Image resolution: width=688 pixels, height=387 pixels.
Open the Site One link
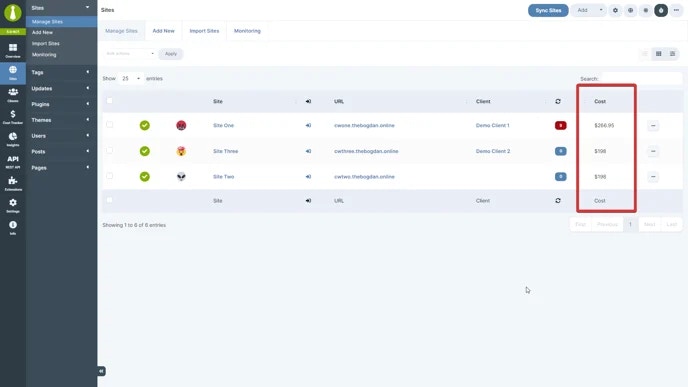pos(223,125)
